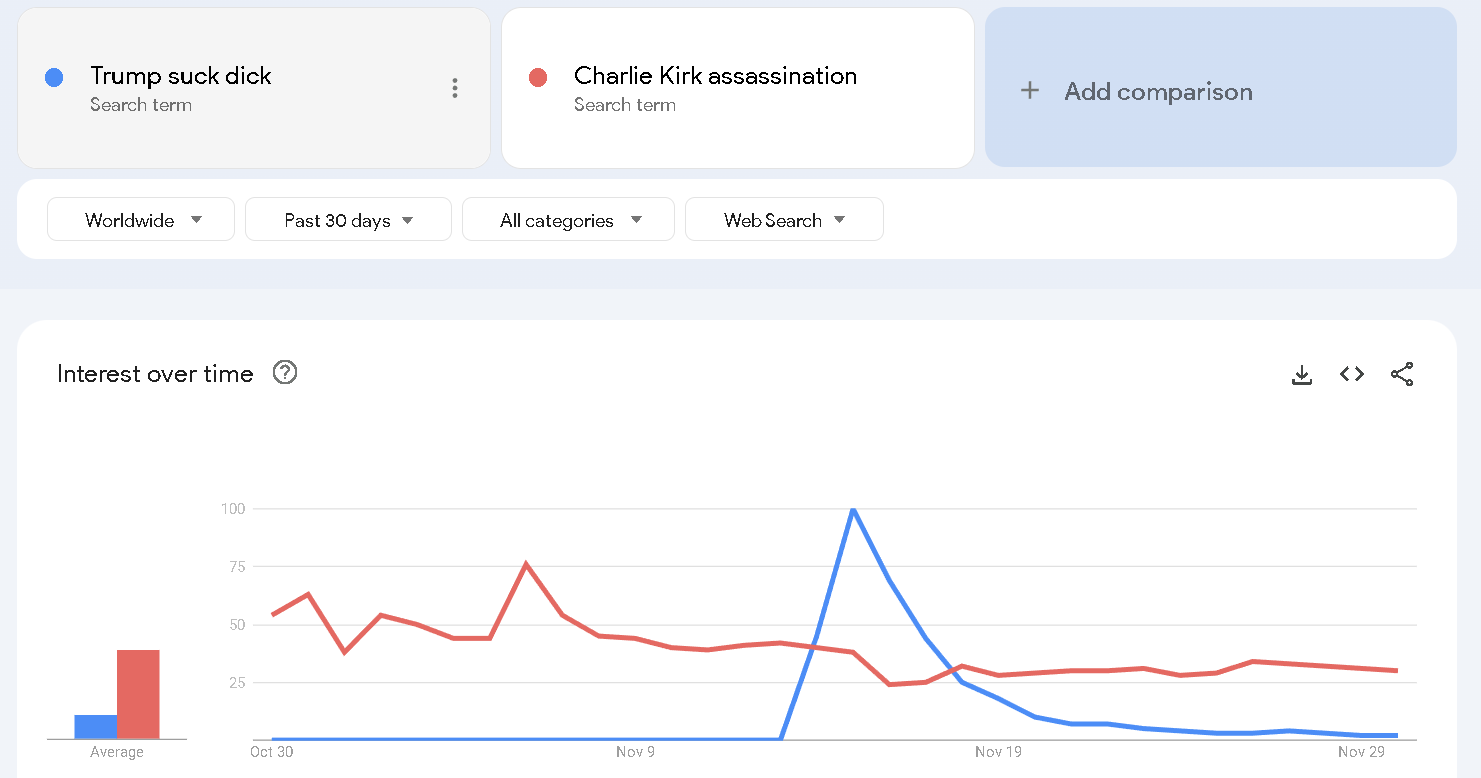The height and width of the screenshot is (778, 1481).
Task: Open help icon beside Interest over time
Action: (285, 373)
